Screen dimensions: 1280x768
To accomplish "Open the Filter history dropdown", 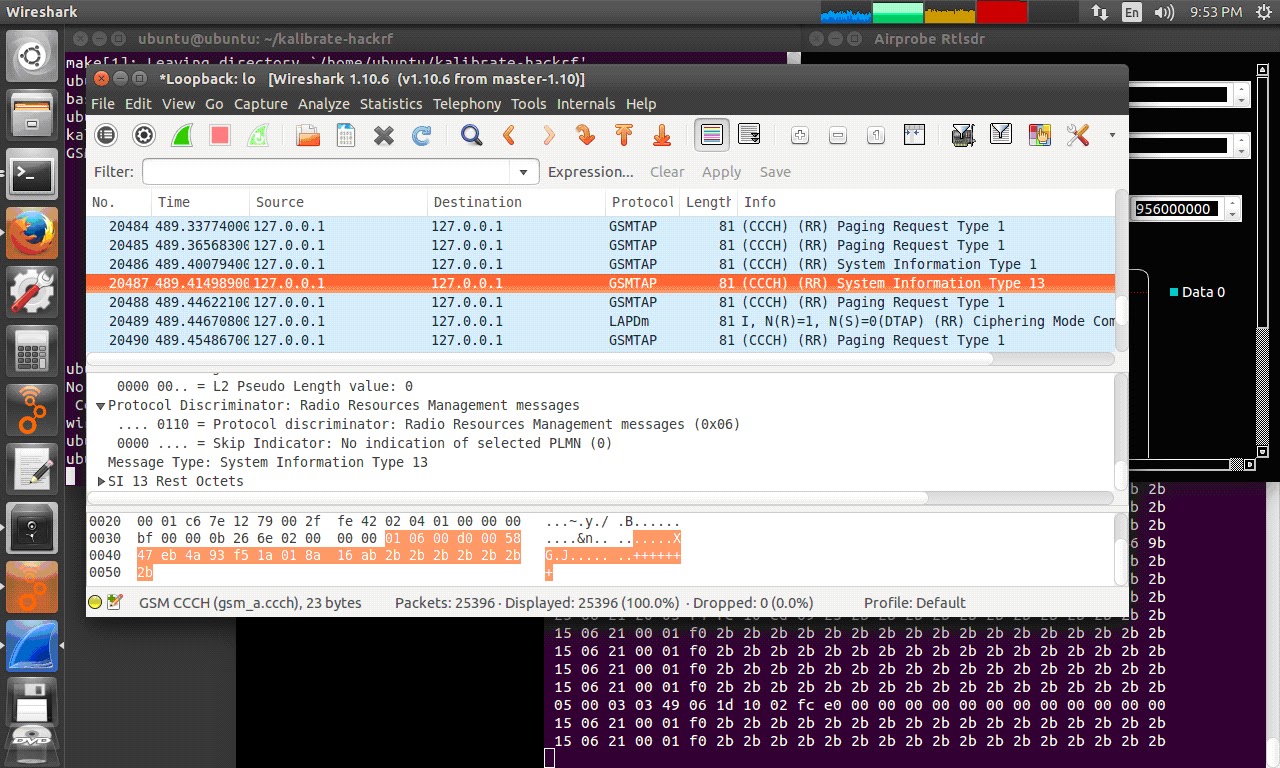I will [x=524, y=172].
